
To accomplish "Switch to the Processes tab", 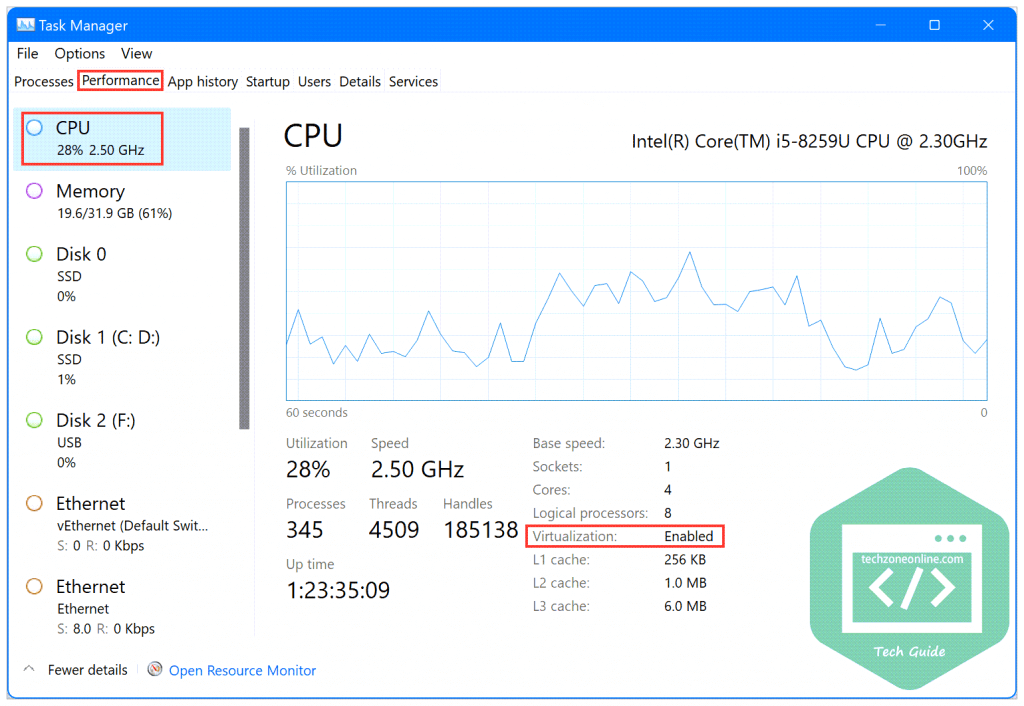I will point(43,81).
